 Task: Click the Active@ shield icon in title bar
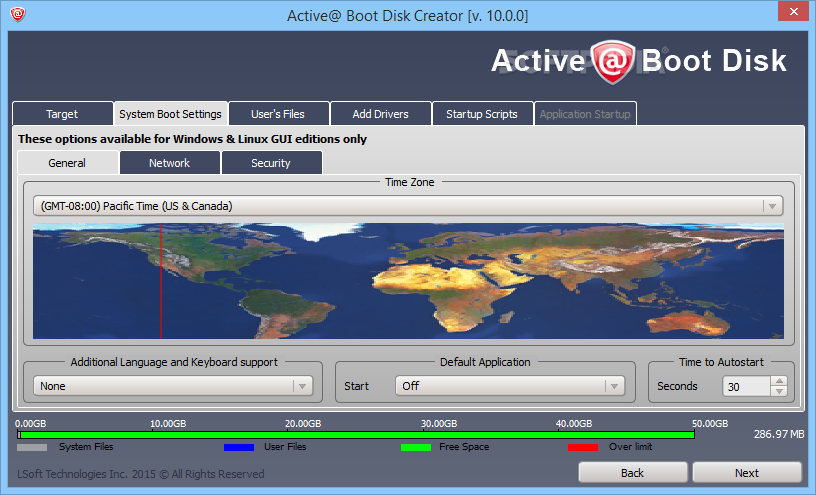[18, 14]
